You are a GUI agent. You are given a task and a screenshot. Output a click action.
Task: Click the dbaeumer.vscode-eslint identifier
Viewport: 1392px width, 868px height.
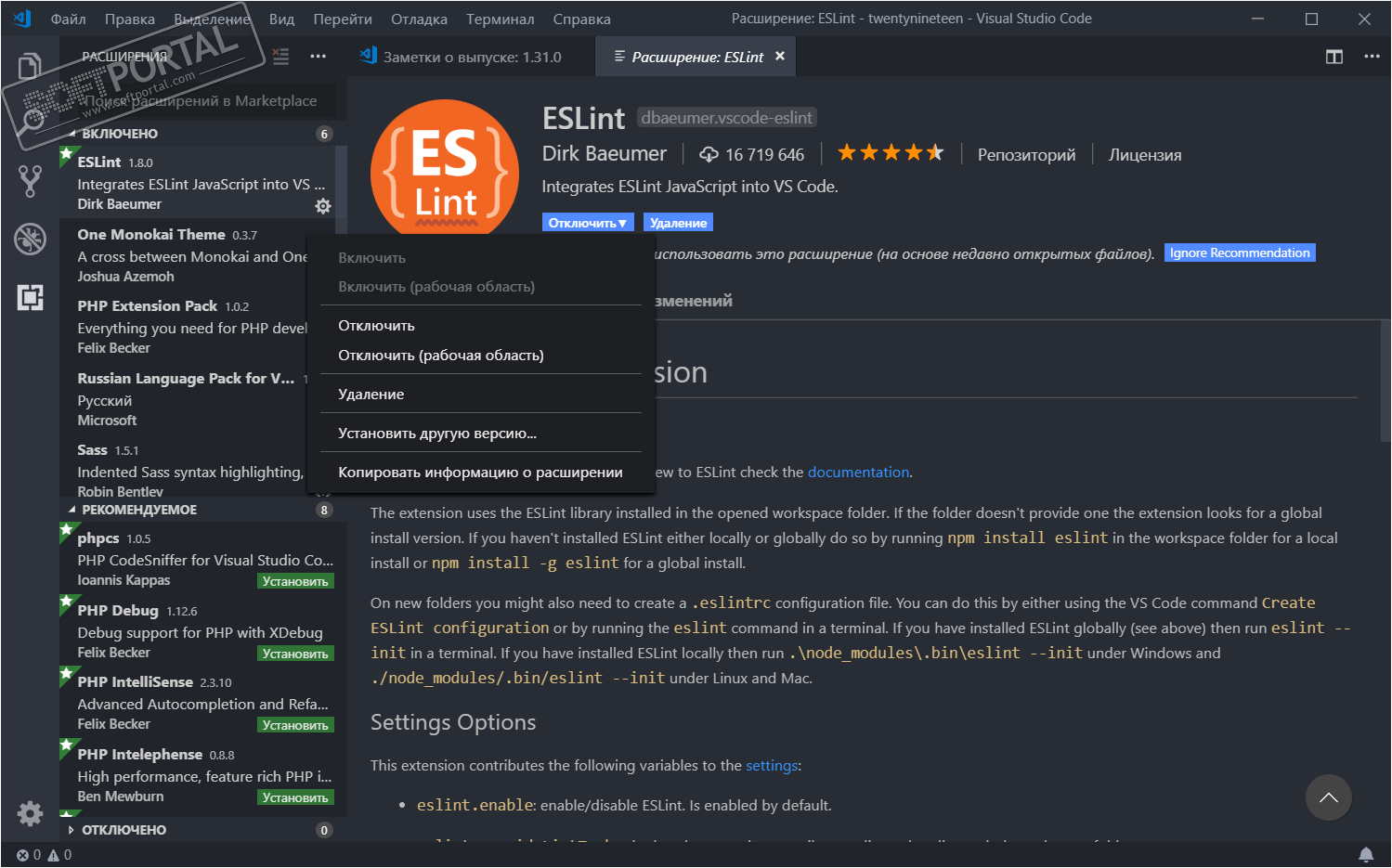tap(727, 118)
